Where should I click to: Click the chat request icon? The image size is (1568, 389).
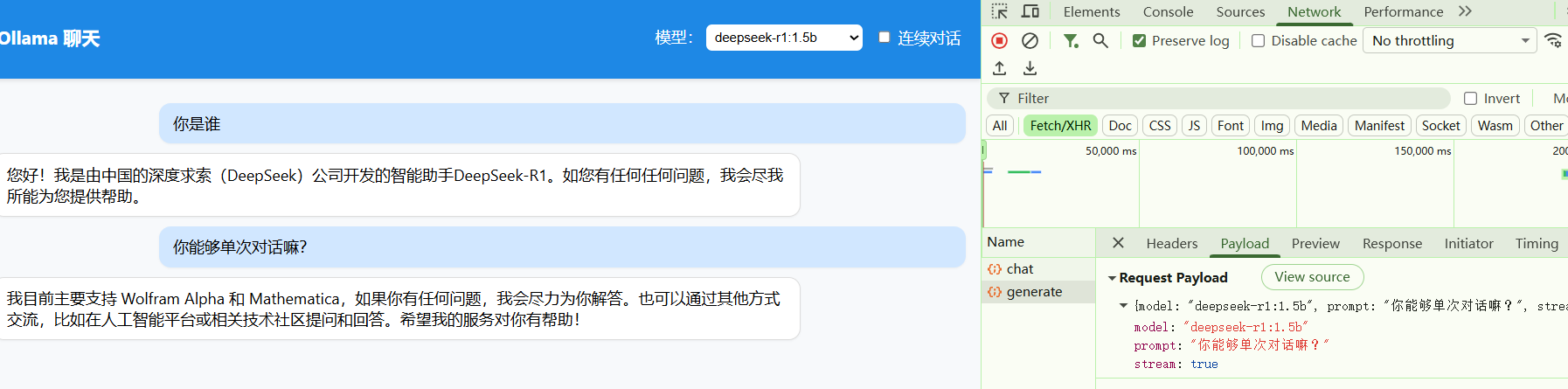point(995,269)
